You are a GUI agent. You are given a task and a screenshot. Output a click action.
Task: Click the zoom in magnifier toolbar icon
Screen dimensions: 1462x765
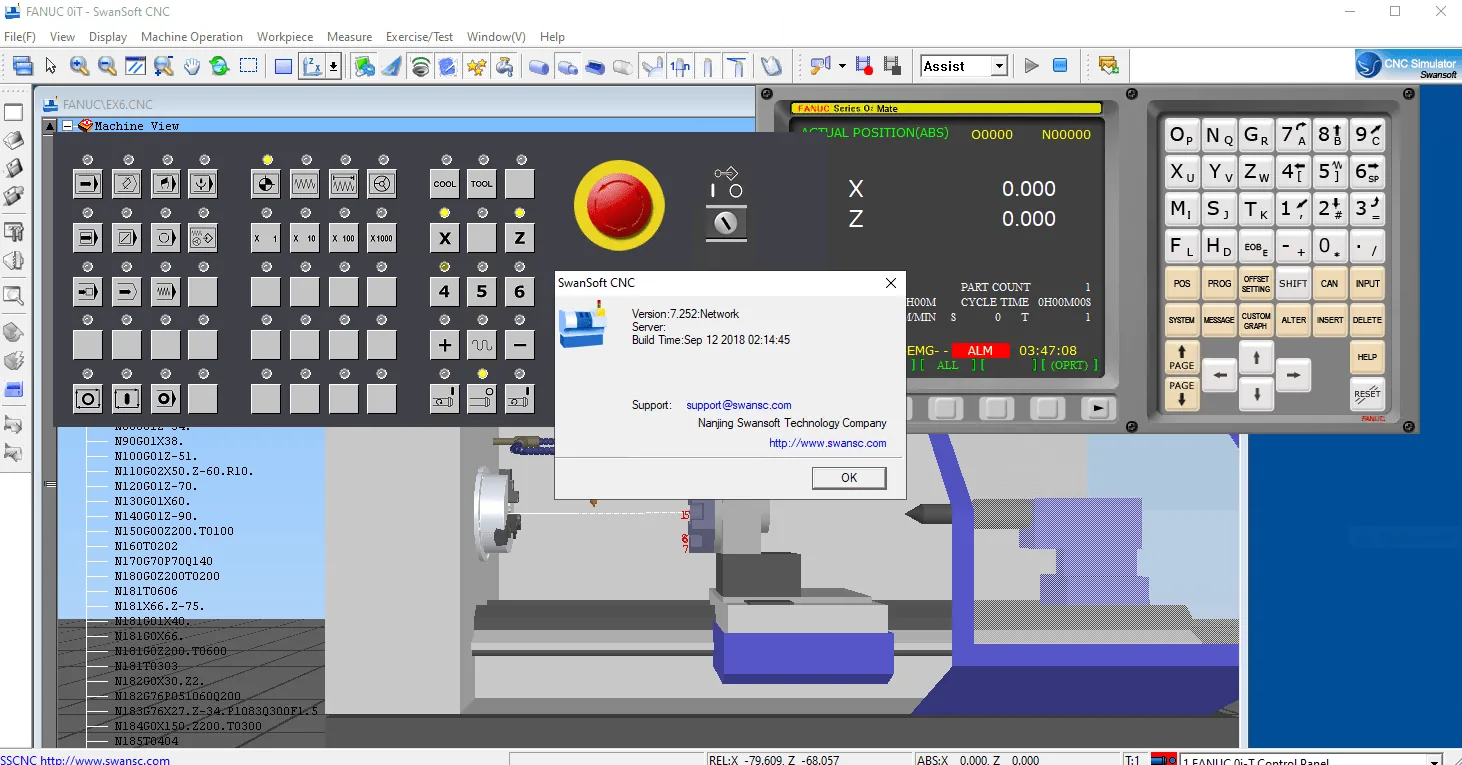point(79,66)
